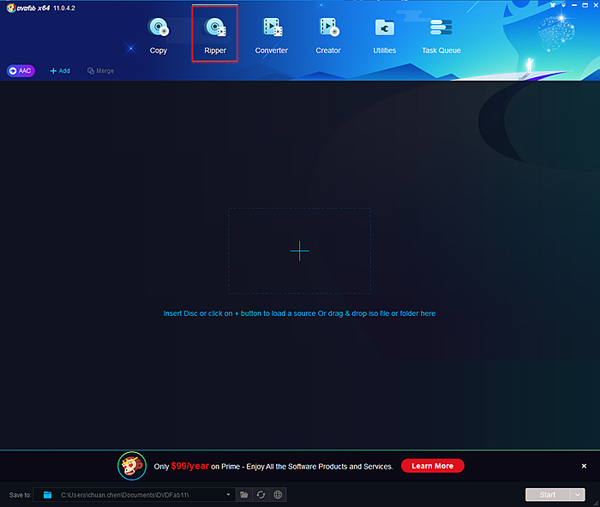
Task: Click the Insert Disc instruction text
Action: (299, 313)
